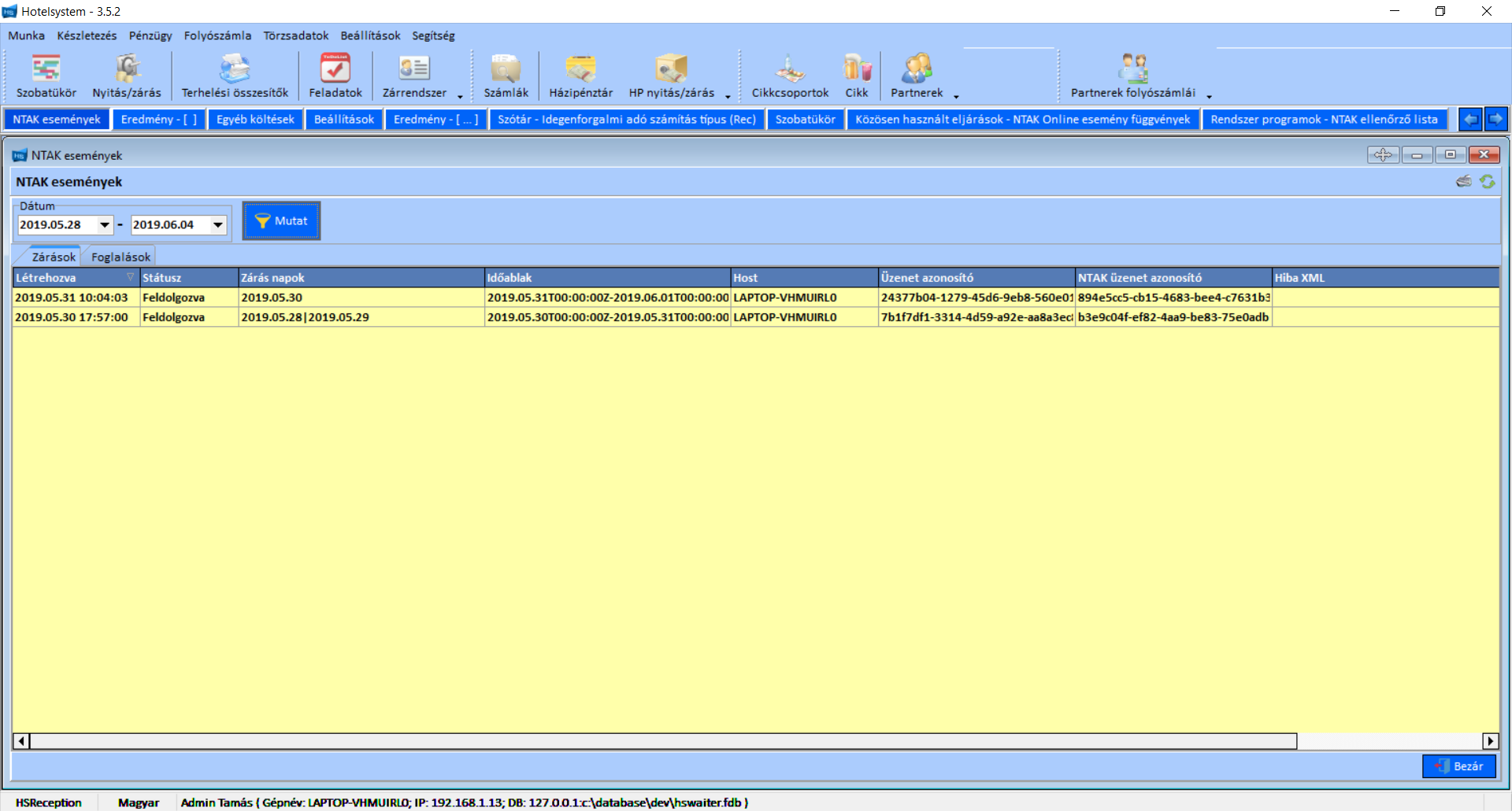Viewport: 1512px width, 811px height.
Task: Click the Mutat filter button
Action: tap(281, 221)
